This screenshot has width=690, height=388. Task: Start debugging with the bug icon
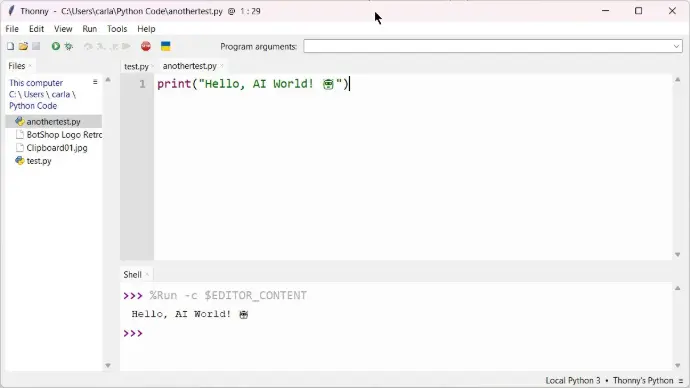click(69, 46)
